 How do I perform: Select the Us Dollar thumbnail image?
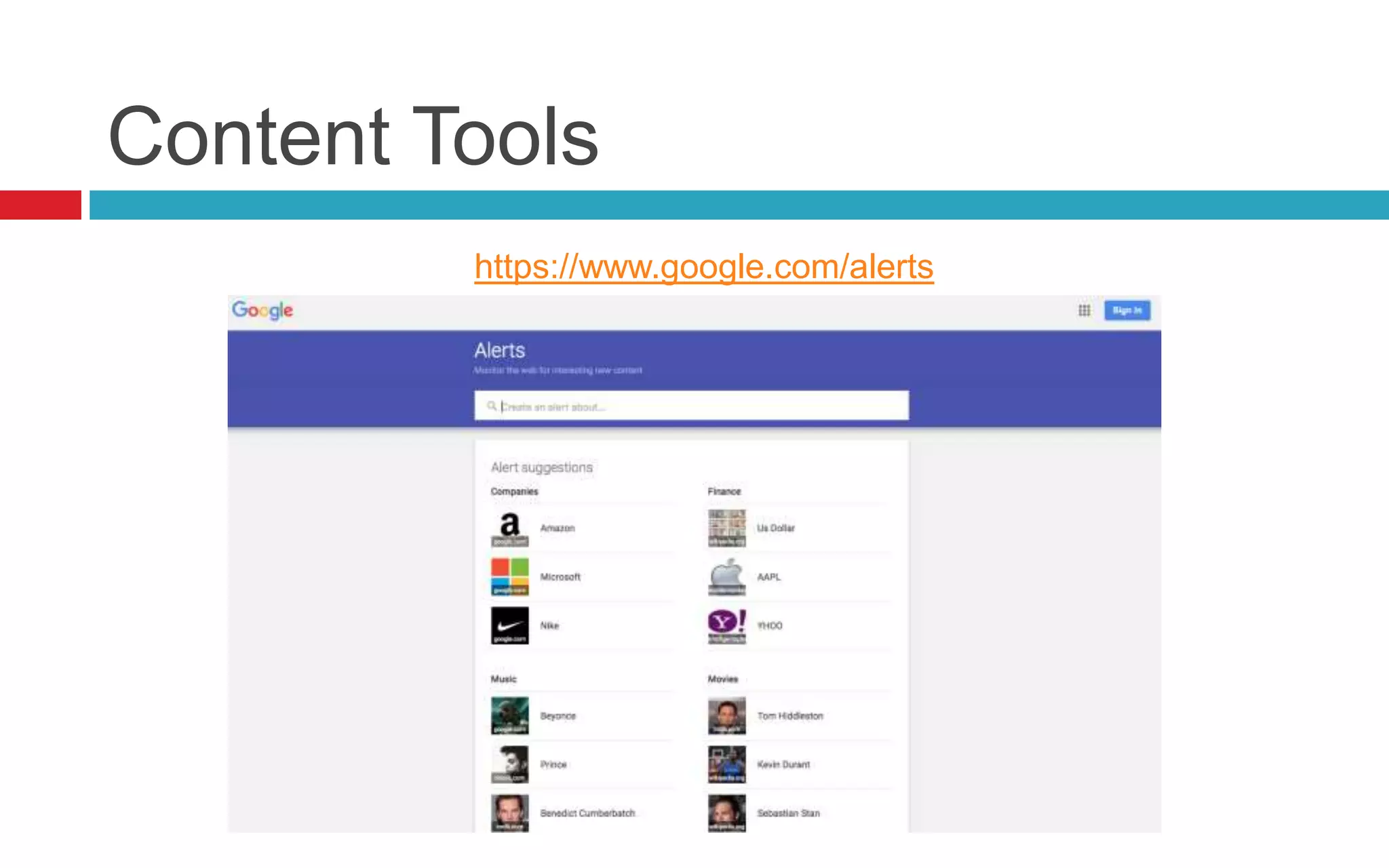click(x=727, y=528)
